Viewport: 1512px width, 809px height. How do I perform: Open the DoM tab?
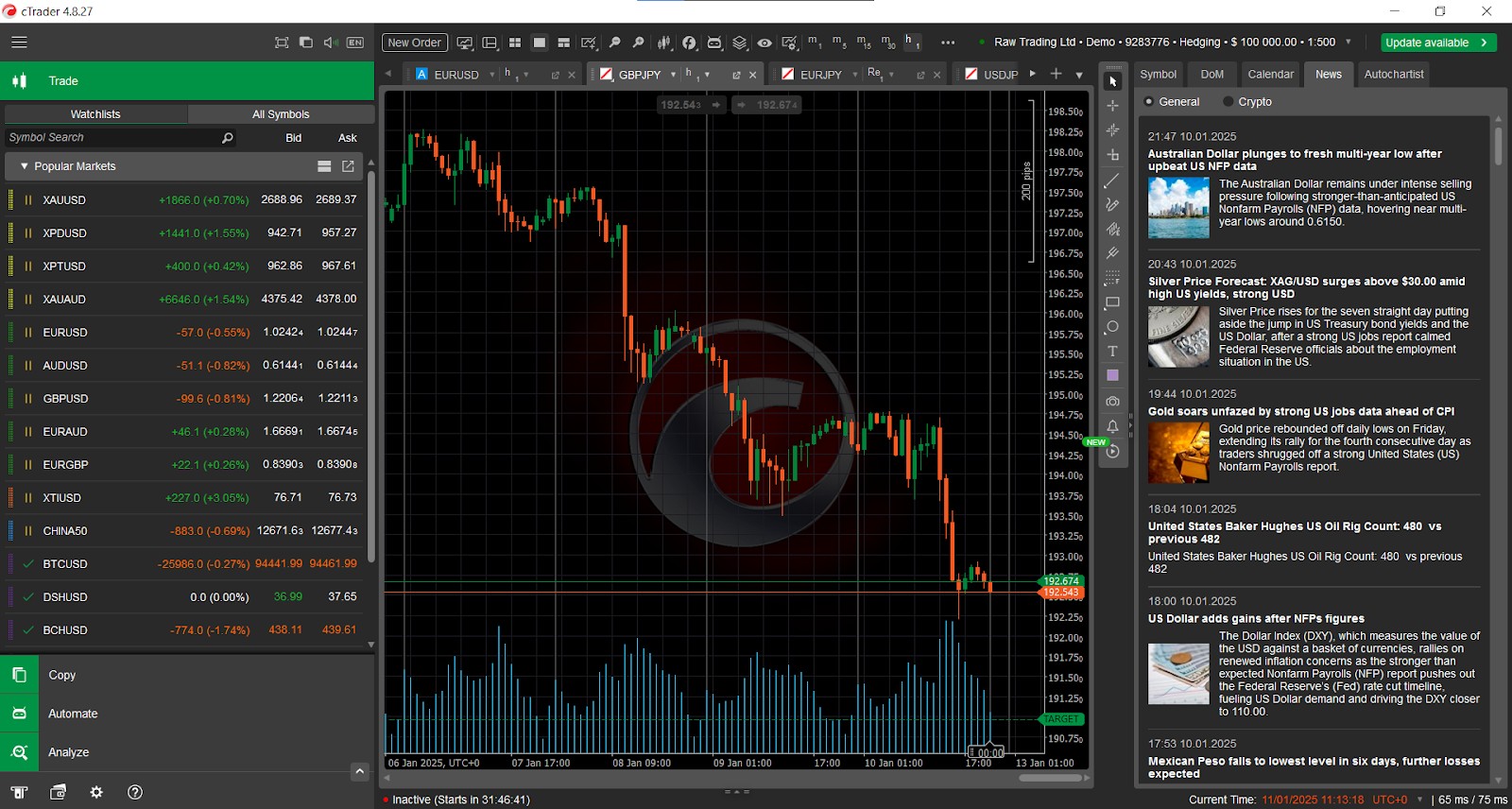pyautogui.click(x=1211, y=75)
